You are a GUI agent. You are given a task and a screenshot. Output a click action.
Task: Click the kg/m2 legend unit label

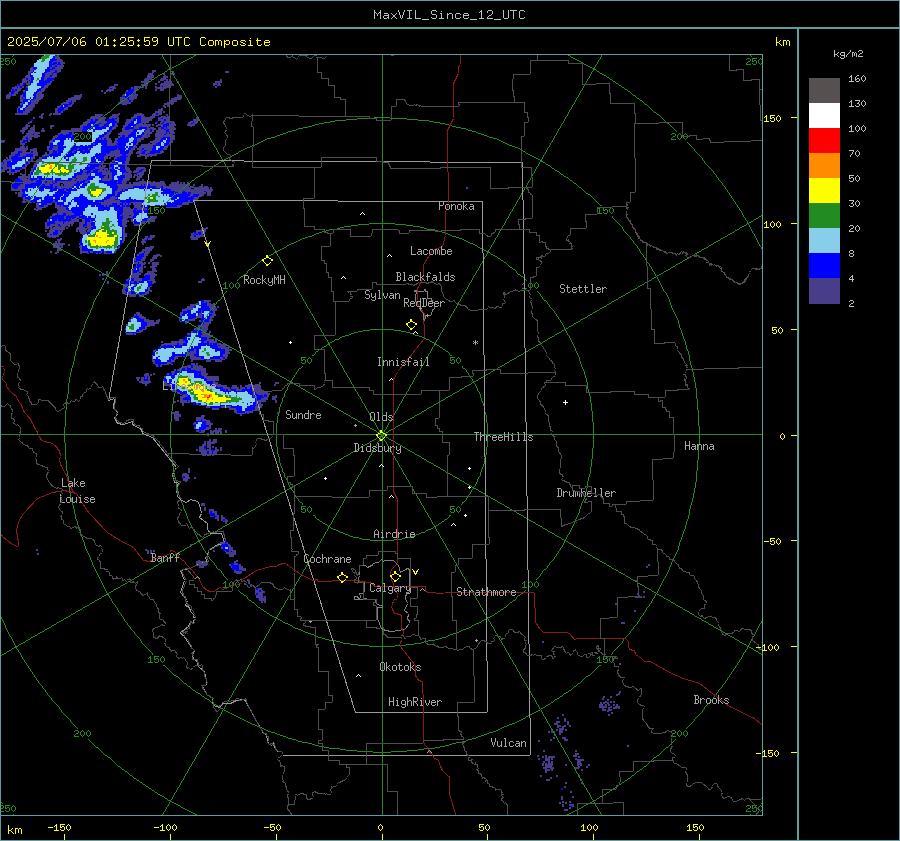[x=848, y=54]
